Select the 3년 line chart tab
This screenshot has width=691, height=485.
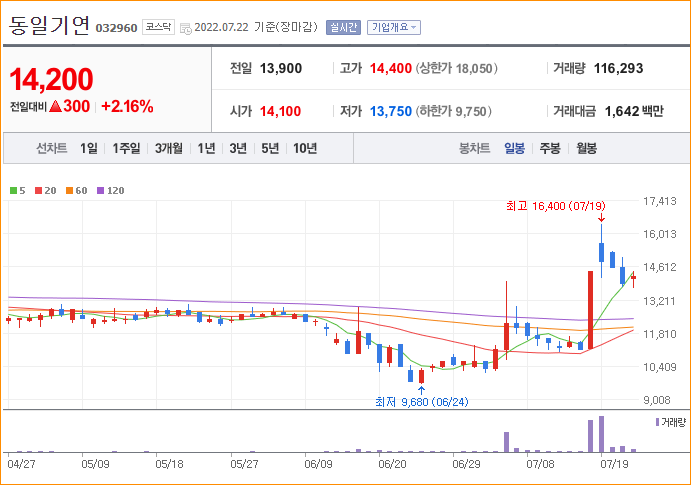click(238, 148)
